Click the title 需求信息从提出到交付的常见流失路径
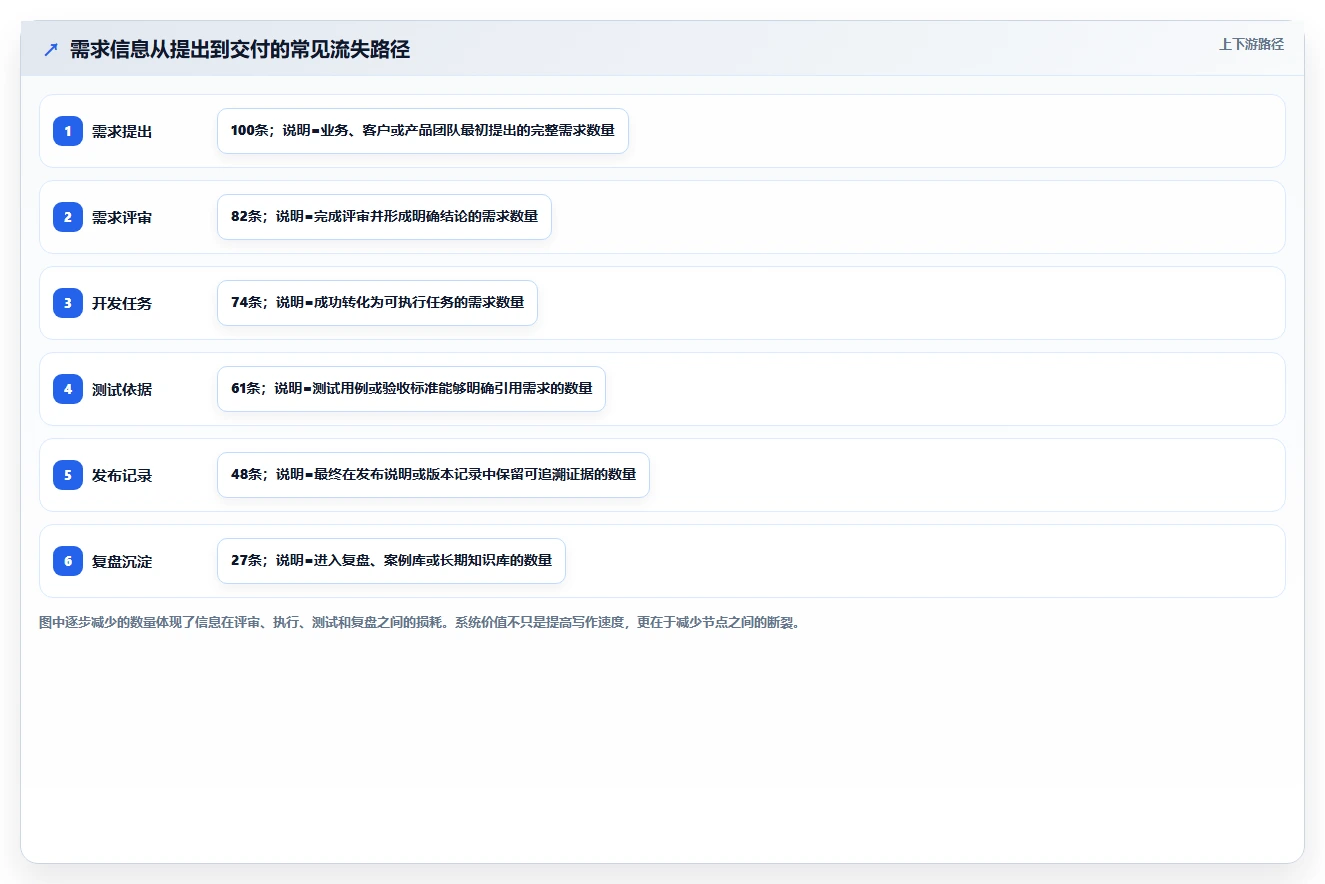Screen dimensions: 1325x884 [240, 50]
